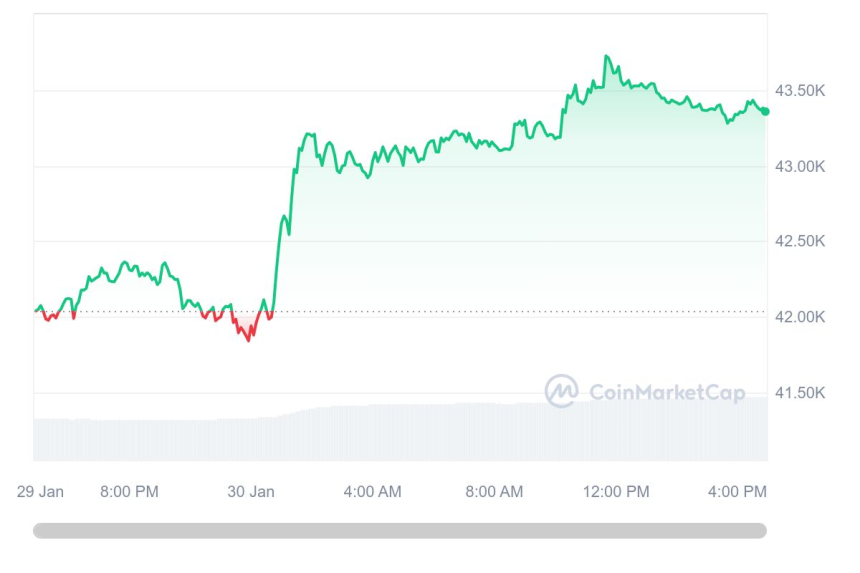Click the green endpoint dot on the price line
This screenshot has height=573, width=860.
click(765, 111)
